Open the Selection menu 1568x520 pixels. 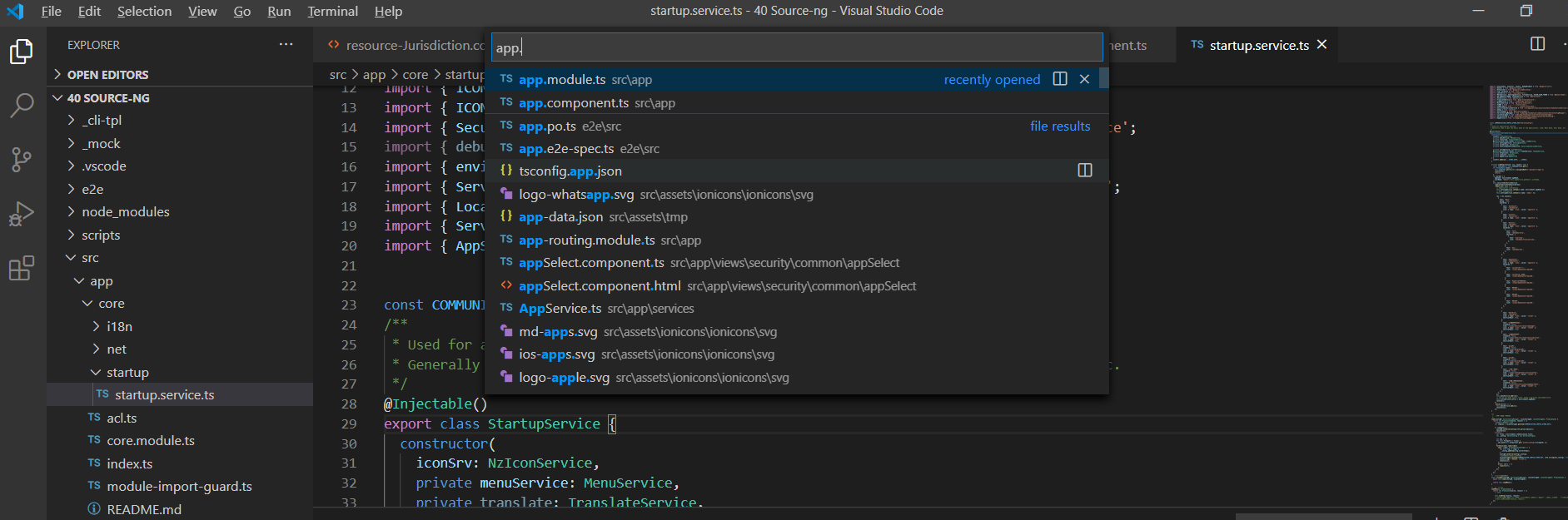point(144,11)
